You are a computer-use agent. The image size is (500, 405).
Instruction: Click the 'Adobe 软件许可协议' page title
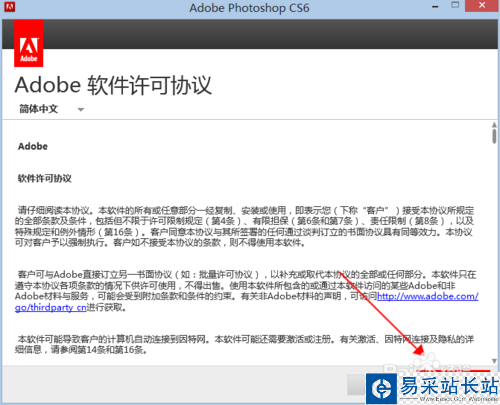coord(113,85)
